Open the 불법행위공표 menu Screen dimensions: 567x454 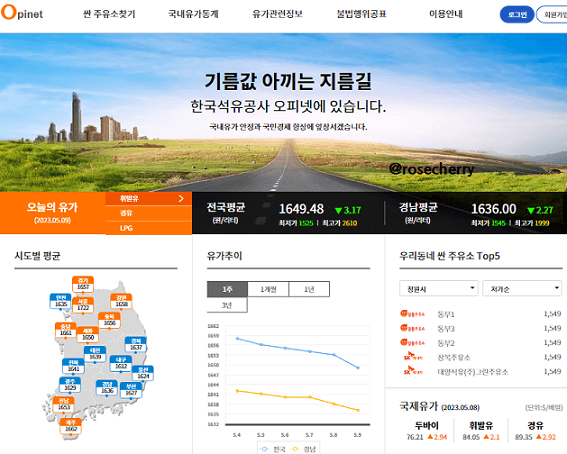[x=362, y=14]
